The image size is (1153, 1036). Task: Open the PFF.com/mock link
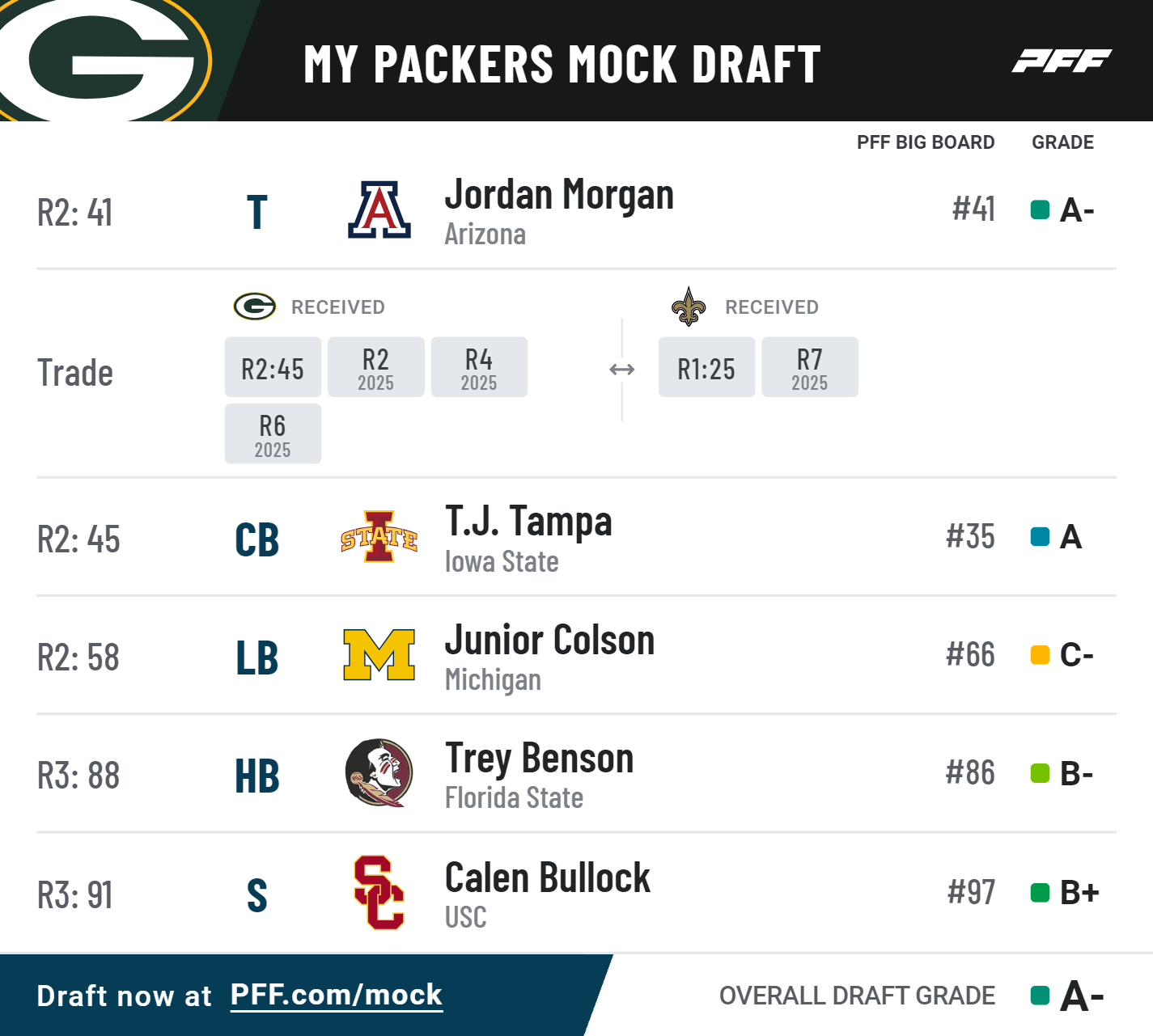tap(336, 995)
